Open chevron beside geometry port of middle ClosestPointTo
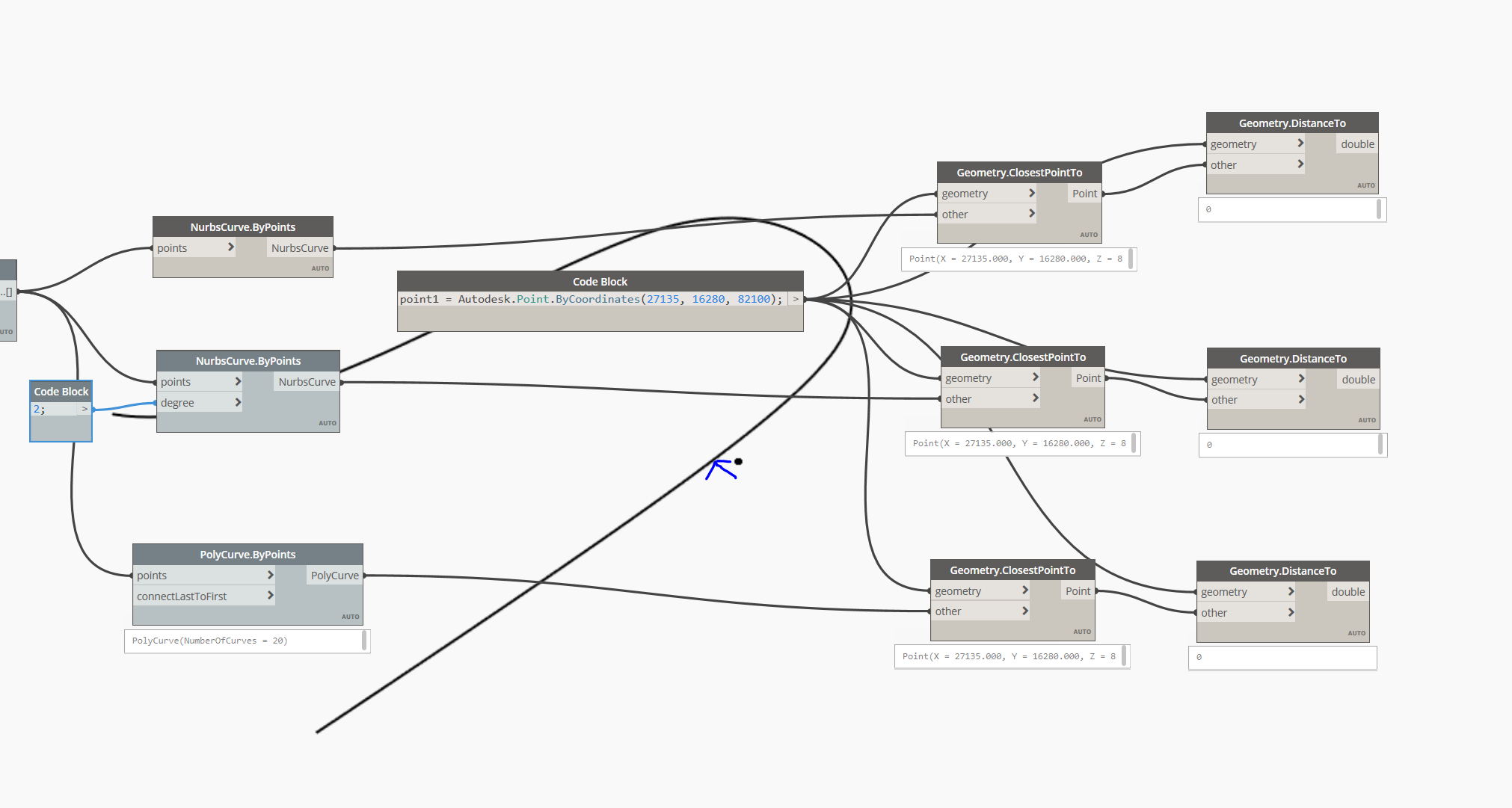 [1036, 377]
